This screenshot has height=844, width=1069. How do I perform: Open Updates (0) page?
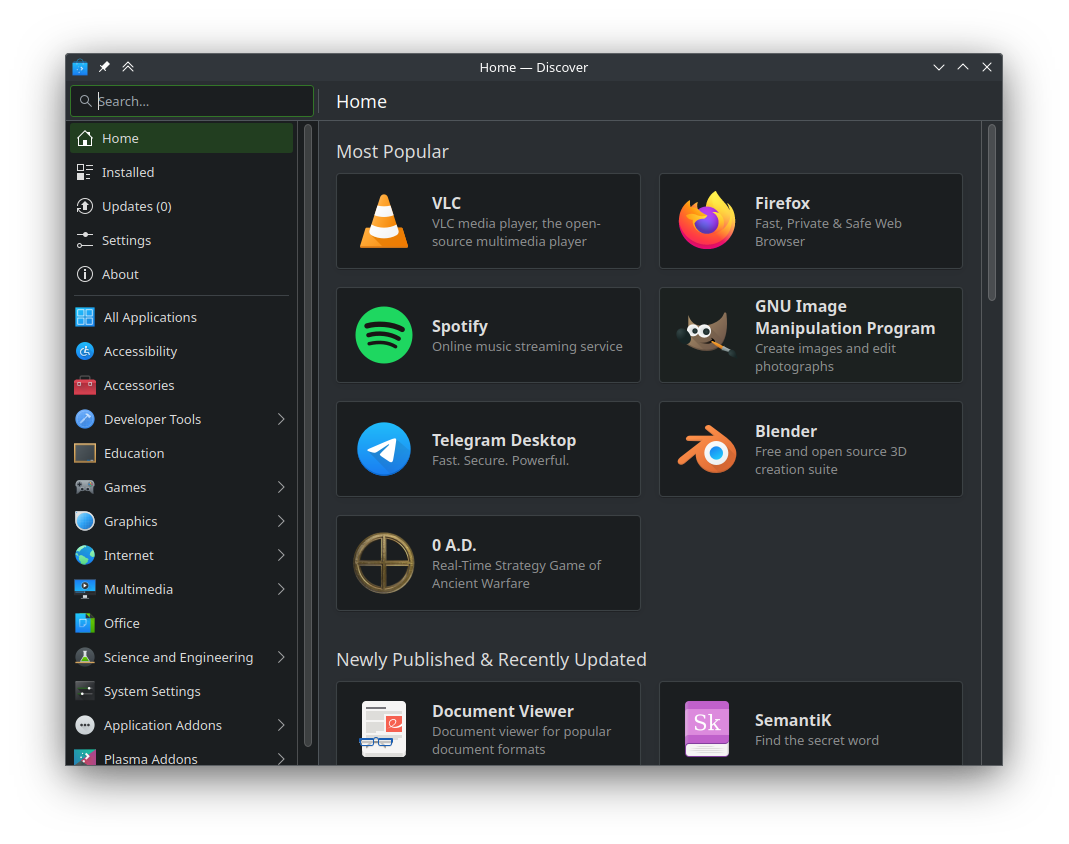pyautogui.click(x=181, y=207)
